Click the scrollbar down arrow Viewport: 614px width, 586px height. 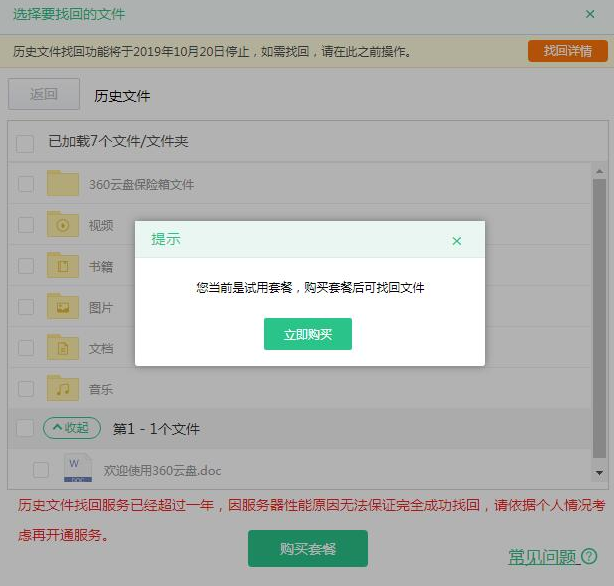click(x=599, y=473)
